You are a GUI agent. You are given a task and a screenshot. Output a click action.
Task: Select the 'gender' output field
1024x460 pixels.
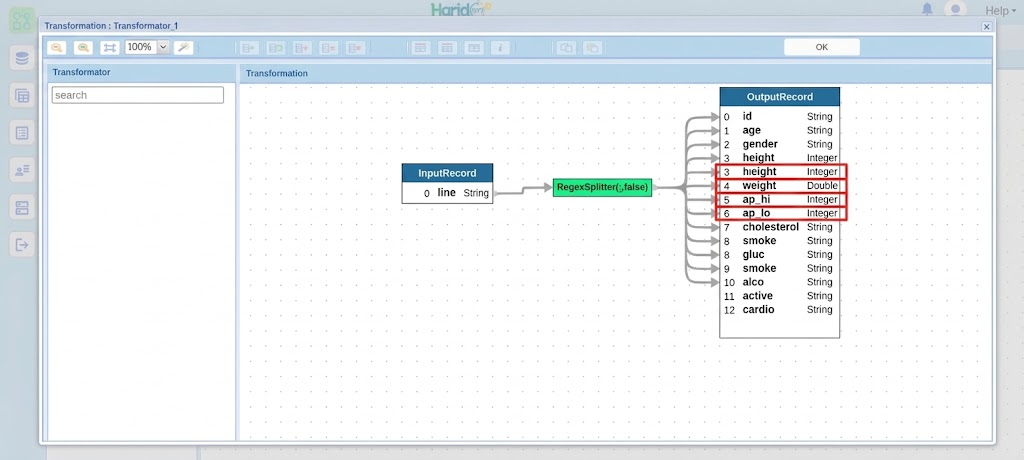pyautogui.click(x=780, y=144)
